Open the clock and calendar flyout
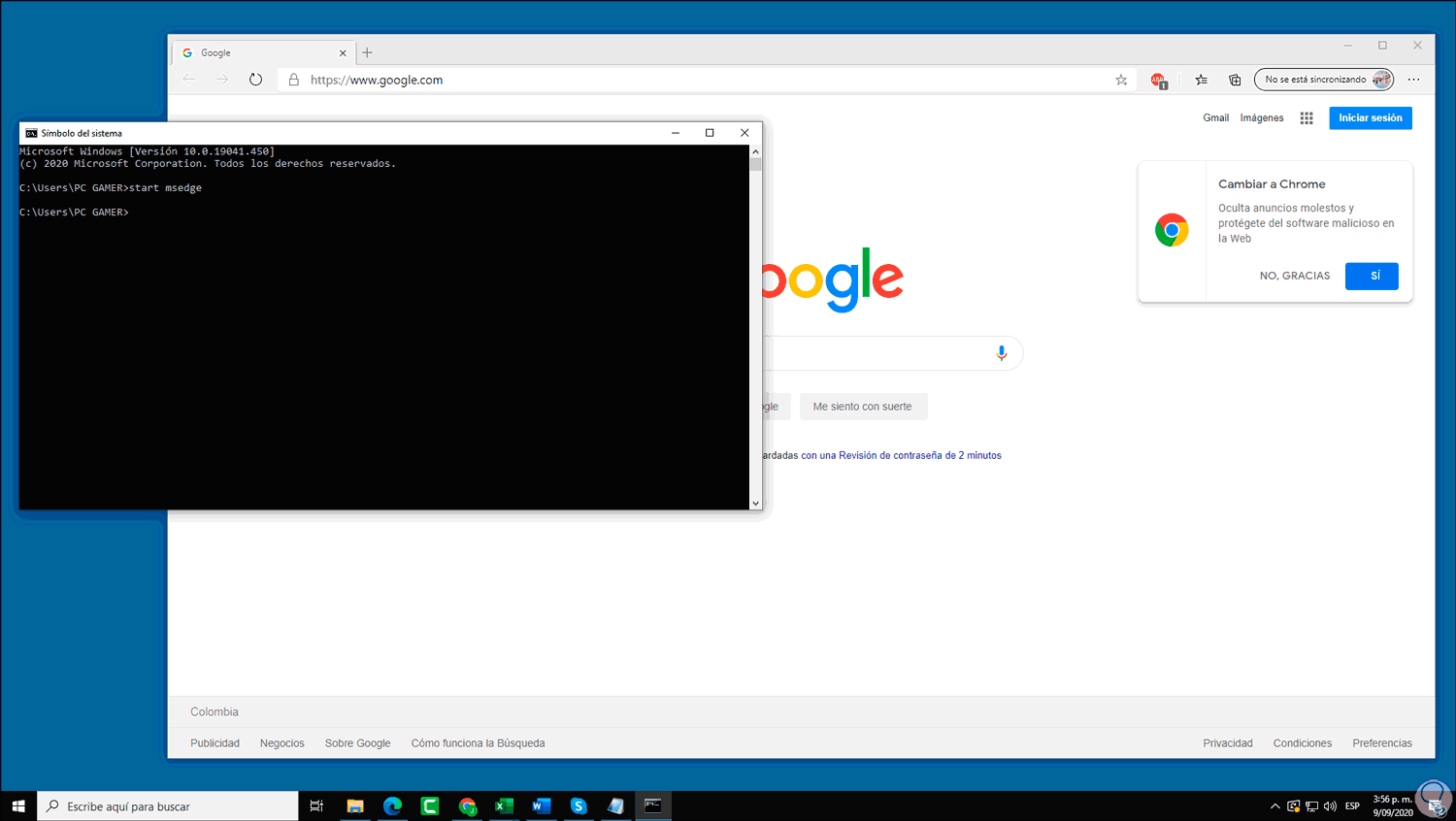Image resolution: width=1456 pixels, height=821 pixels. point(1393,806)
